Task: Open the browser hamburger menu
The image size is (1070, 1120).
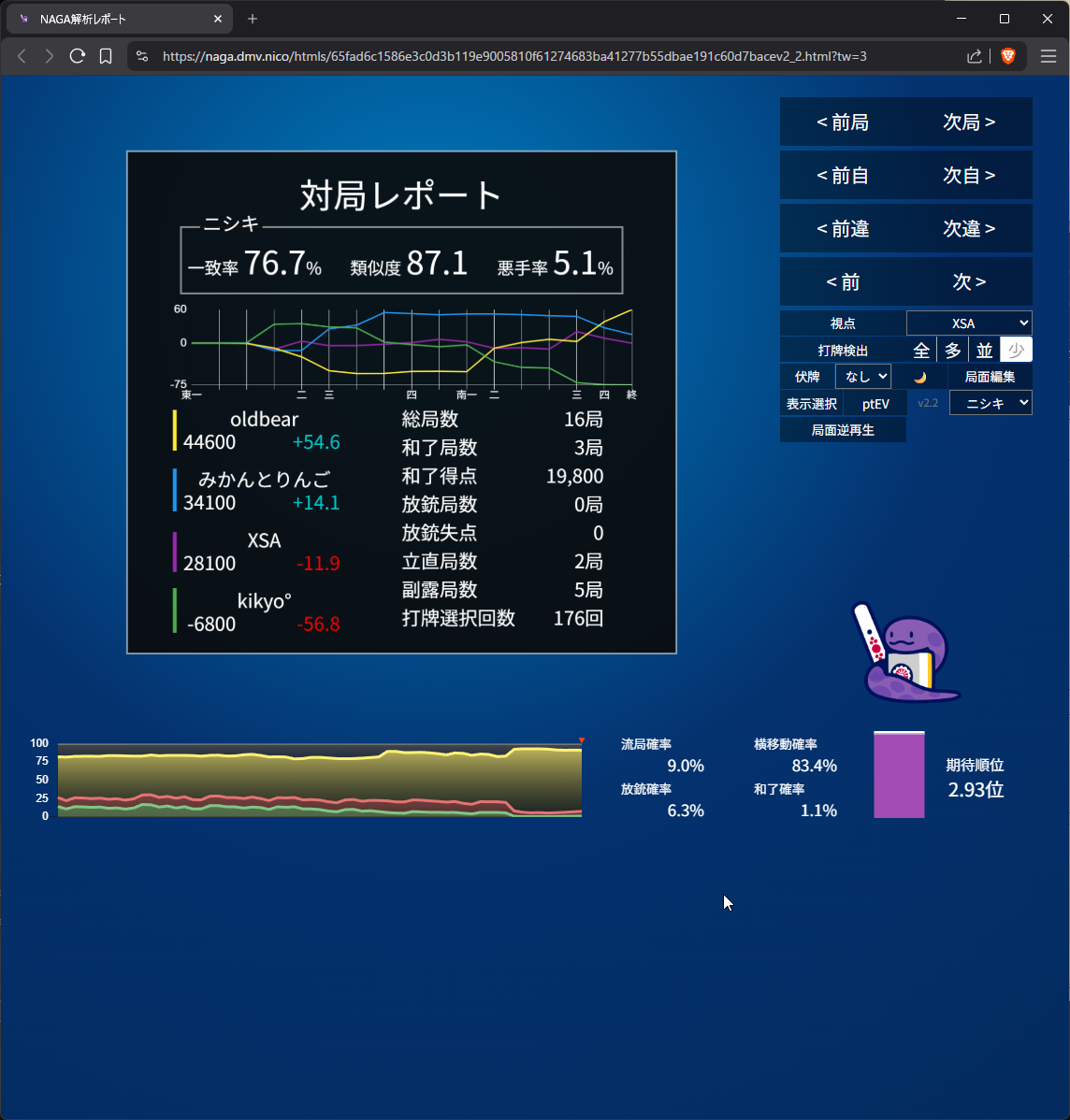Action: (1048, 56)
